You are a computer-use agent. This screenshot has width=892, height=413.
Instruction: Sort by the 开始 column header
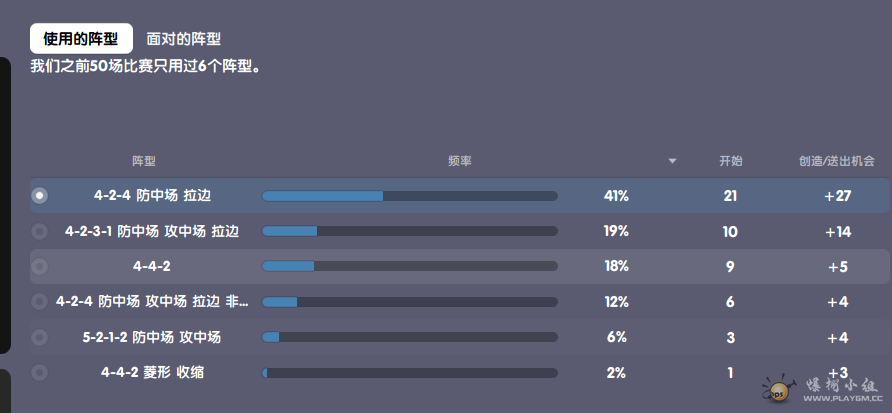tap(730, 161)
